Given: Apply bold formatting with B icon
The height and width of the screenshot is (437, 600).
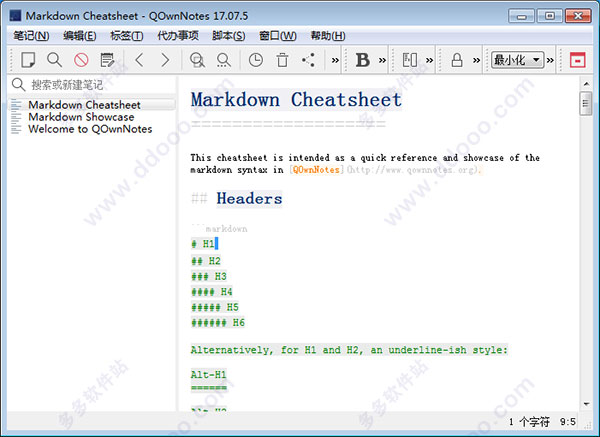Looking at the screenshot, I should click(363, 60).
